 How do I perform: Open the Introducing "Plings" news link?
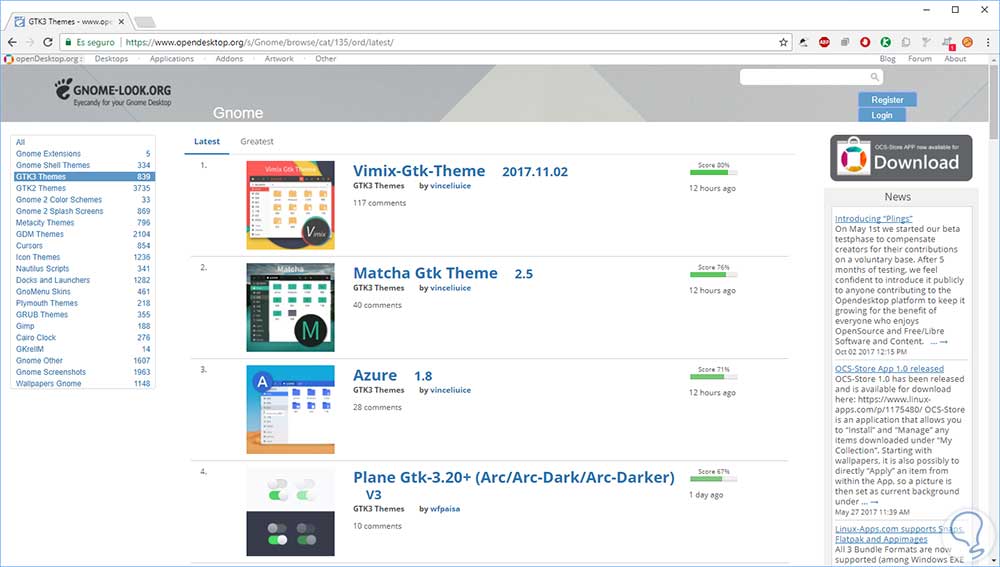click(x=873, y=219)
